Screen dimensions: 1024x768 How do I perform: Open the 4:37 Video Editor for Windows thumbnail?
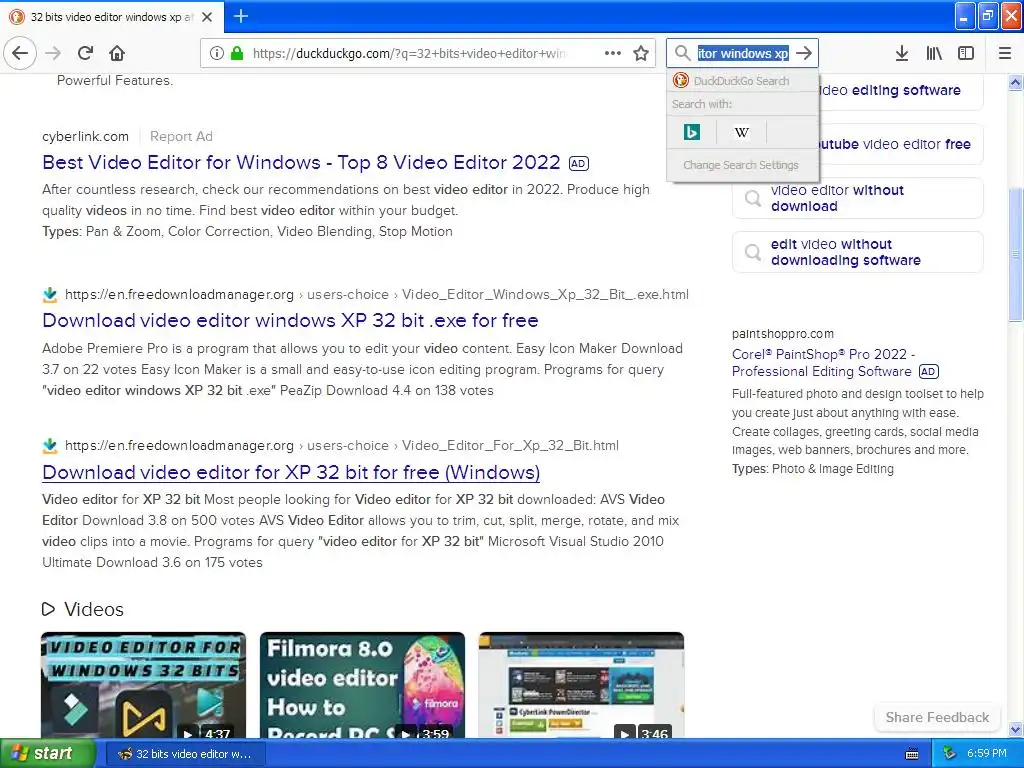(143, 685)
